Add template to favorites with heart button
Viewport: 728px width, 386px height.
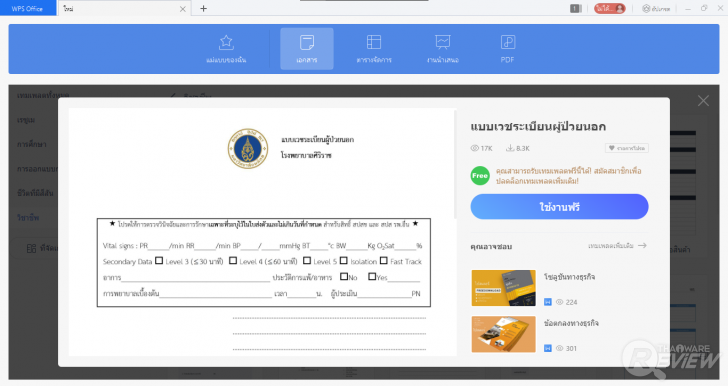click(x=627, y=148)
